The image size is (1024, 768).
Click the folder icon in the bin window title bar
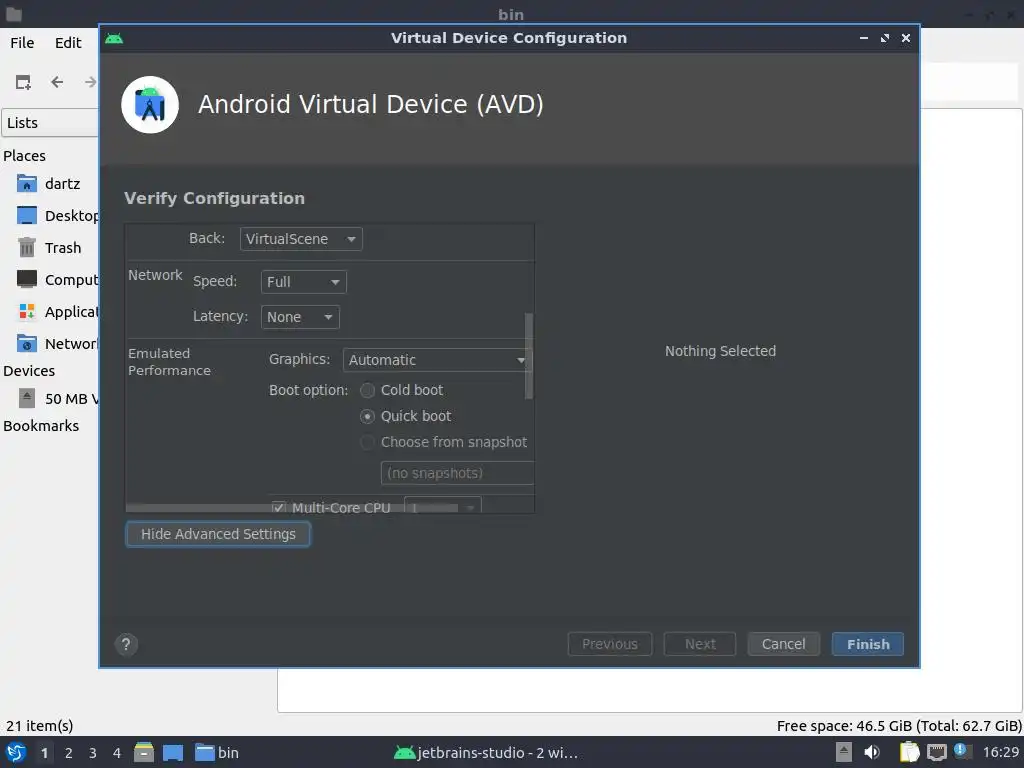14,14
